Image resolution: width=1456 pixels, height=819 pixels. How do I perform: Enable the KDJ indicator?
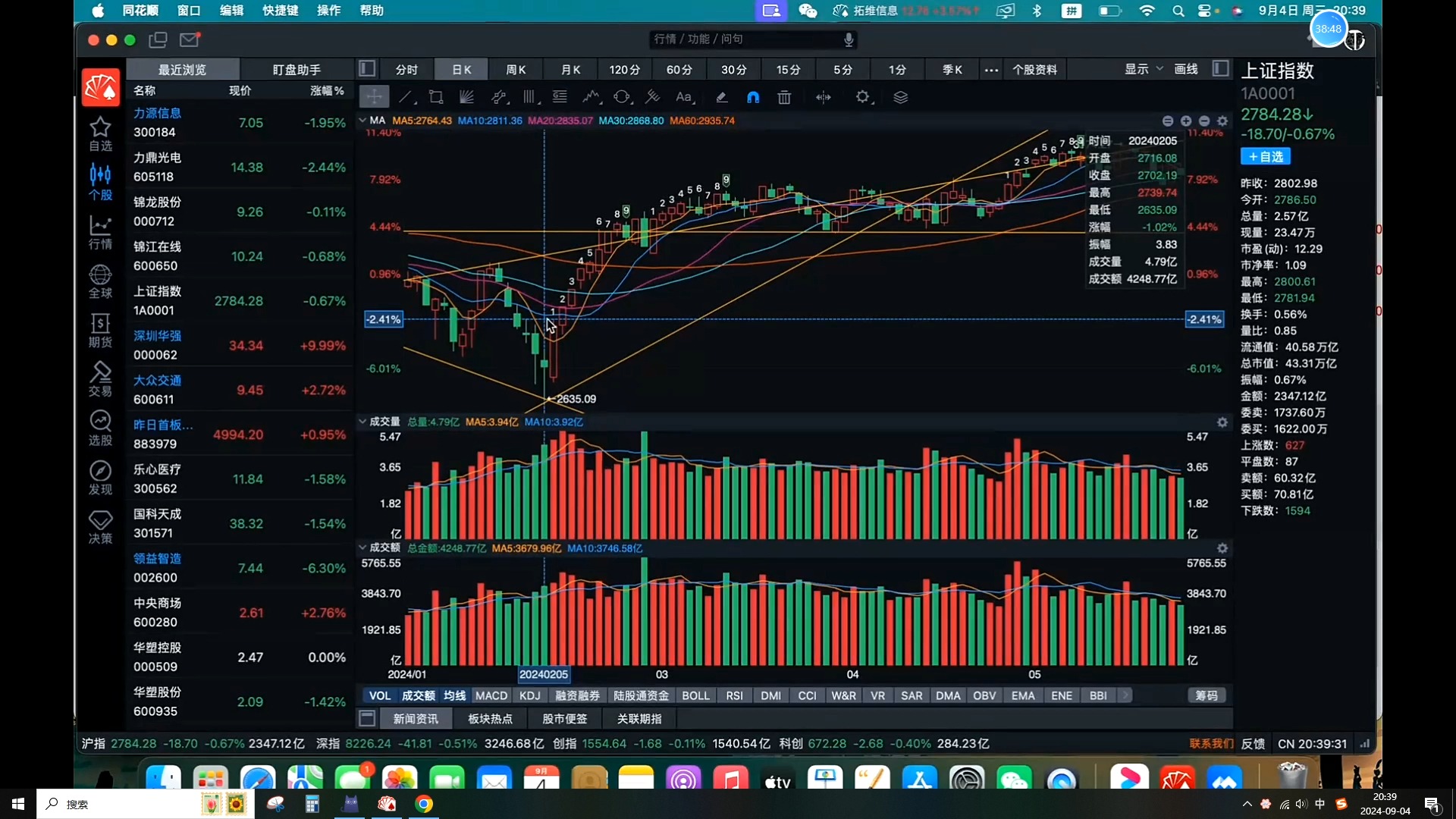(x=530, y=695)
